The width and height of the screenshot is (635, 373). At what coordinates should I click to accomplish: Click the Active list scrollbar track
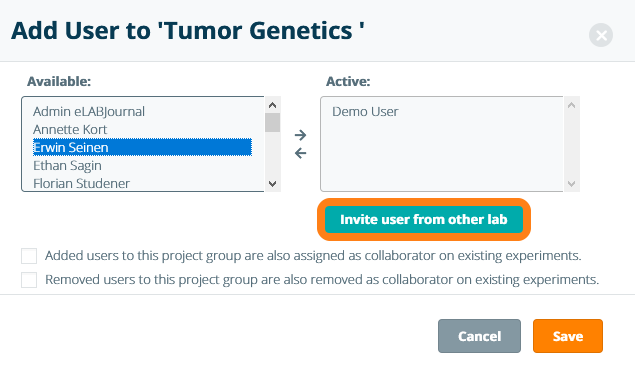(571, 145)
